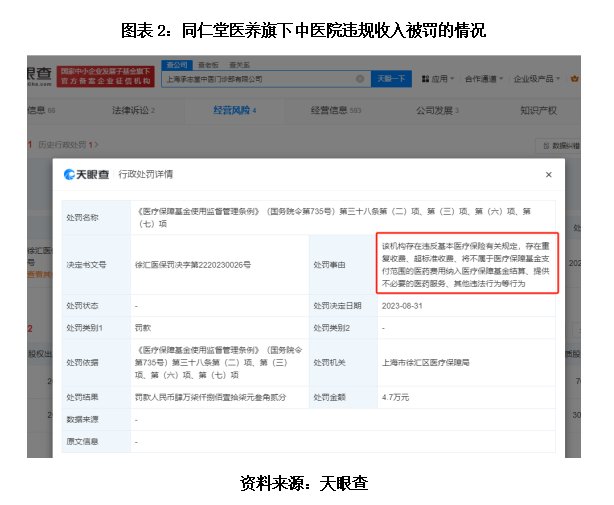Click the 数据来源 label cell

tap(96, 420)
